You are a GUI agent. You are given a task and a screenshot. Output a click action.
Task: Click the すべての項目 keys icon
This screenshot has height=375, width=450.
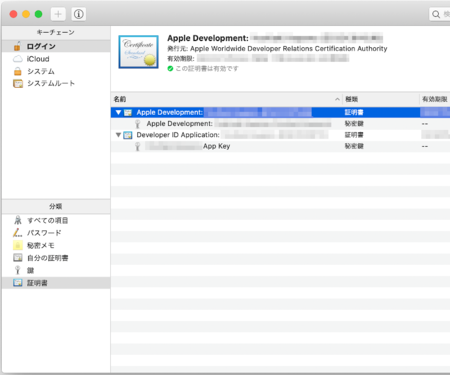point(18,220)
